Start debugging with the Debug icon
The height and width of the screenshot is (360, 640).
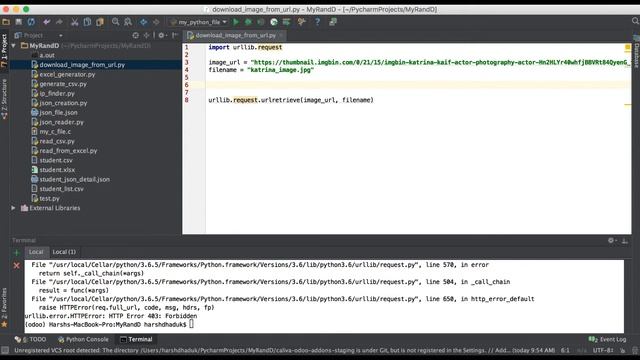click(x=248, y=22)
